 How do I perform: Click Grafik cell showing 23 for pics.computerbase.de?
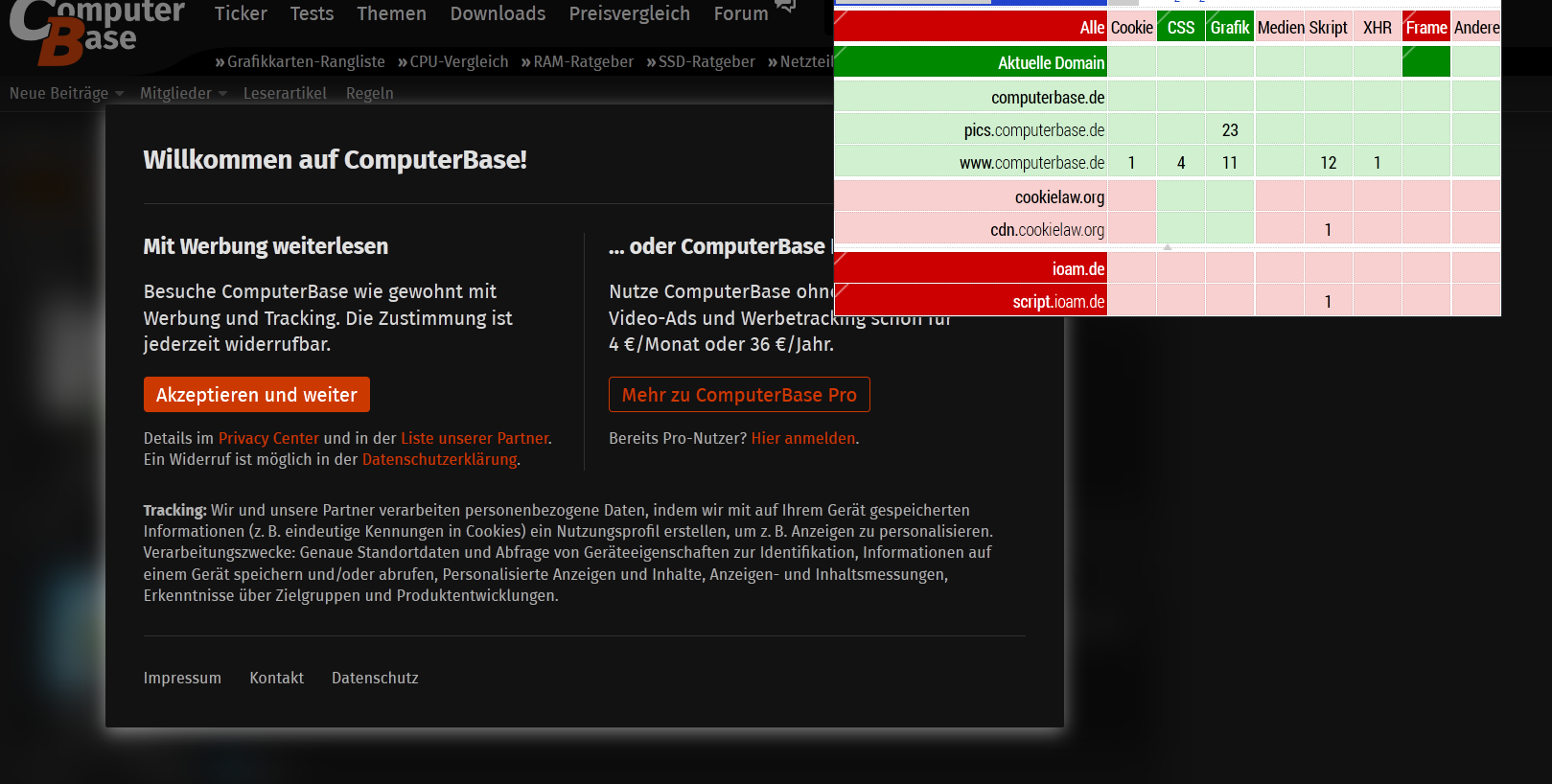[x=1230, y=129]
